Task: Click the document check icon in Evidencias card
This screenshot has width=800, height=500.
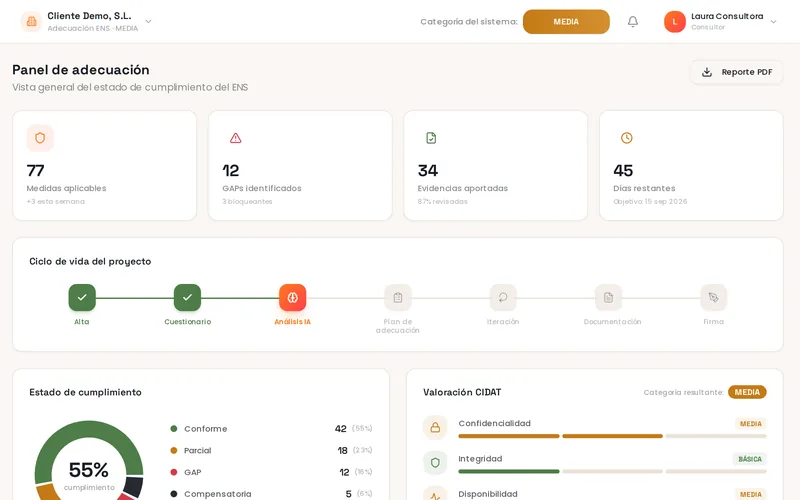Action: tap(431, 138)
